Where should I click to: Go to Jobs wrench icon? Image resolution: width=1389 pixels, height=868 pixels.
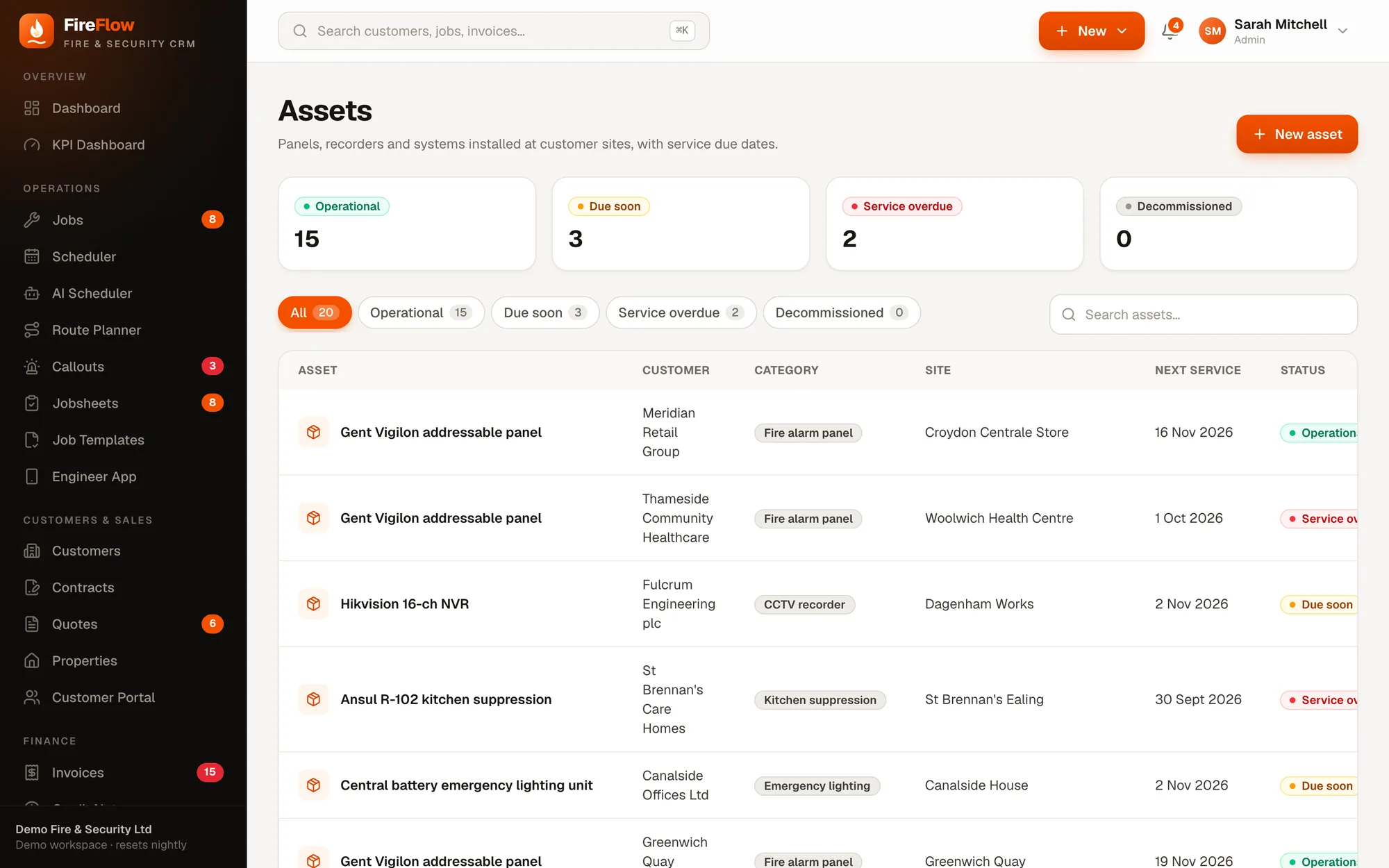pyautogui.click(x=32, y=220)
